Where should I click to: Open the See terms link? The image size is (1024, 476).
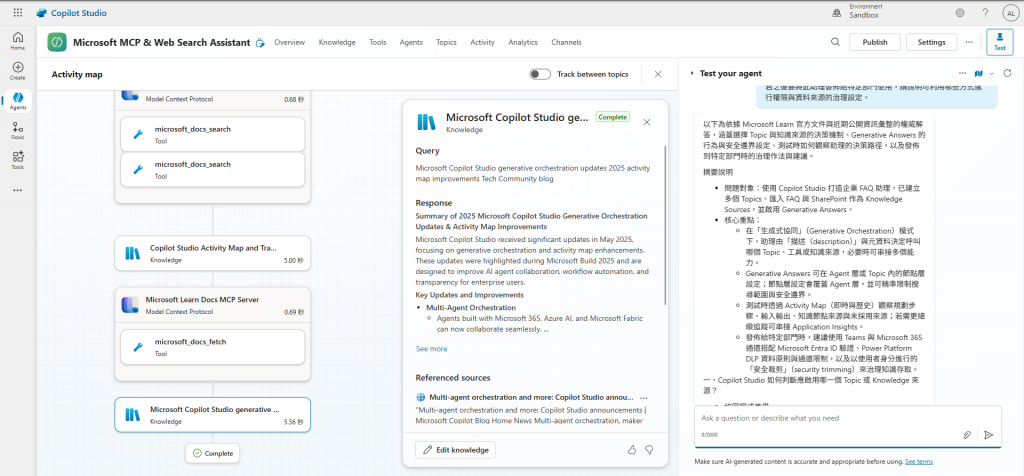point(919,462)
